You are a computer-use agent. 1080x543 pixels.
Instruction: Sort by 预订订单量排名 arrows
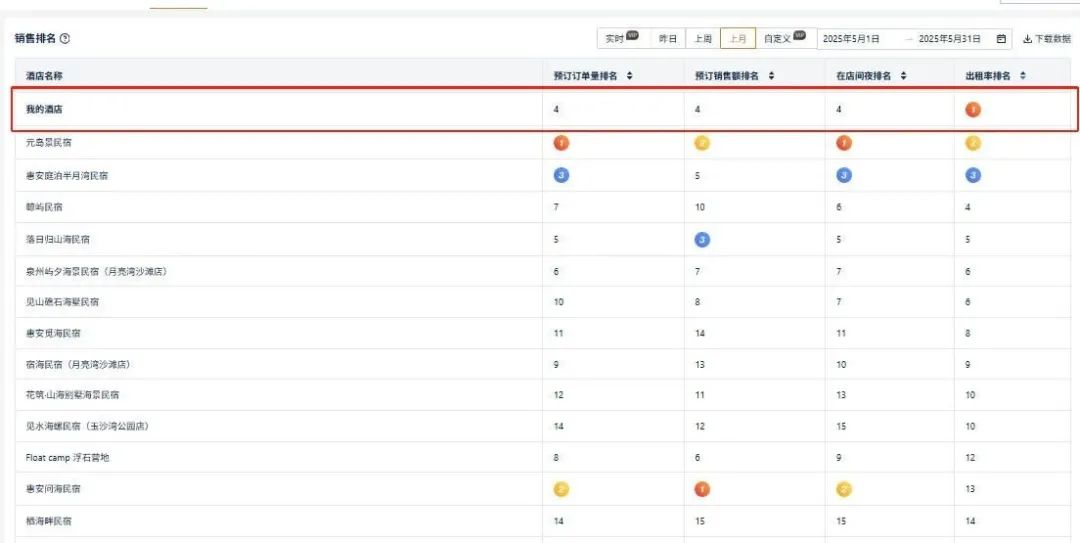point(629,76)
